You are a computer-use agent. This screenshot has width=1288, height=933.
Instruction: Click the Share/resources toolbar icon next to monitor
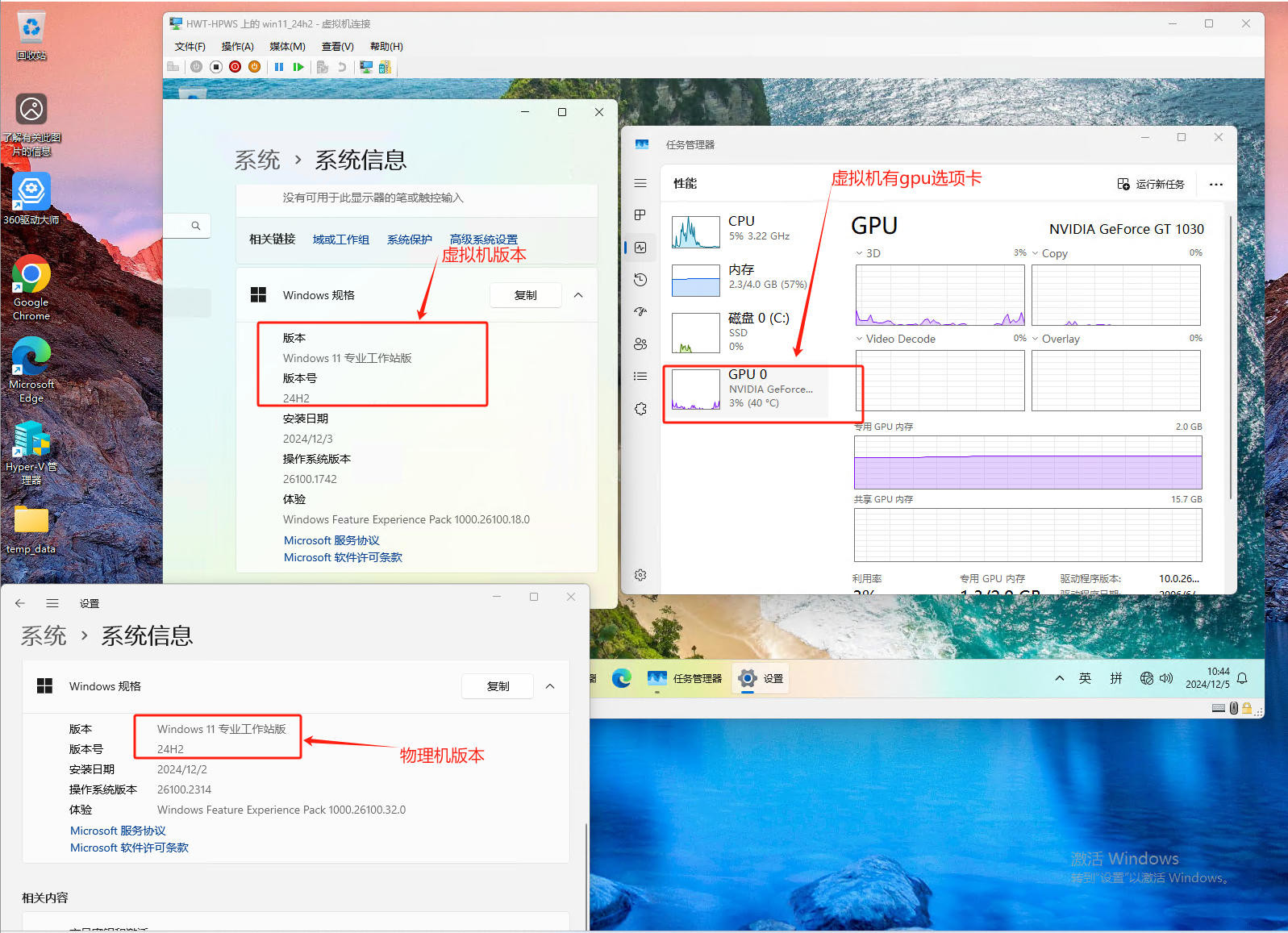click(385, 67)
